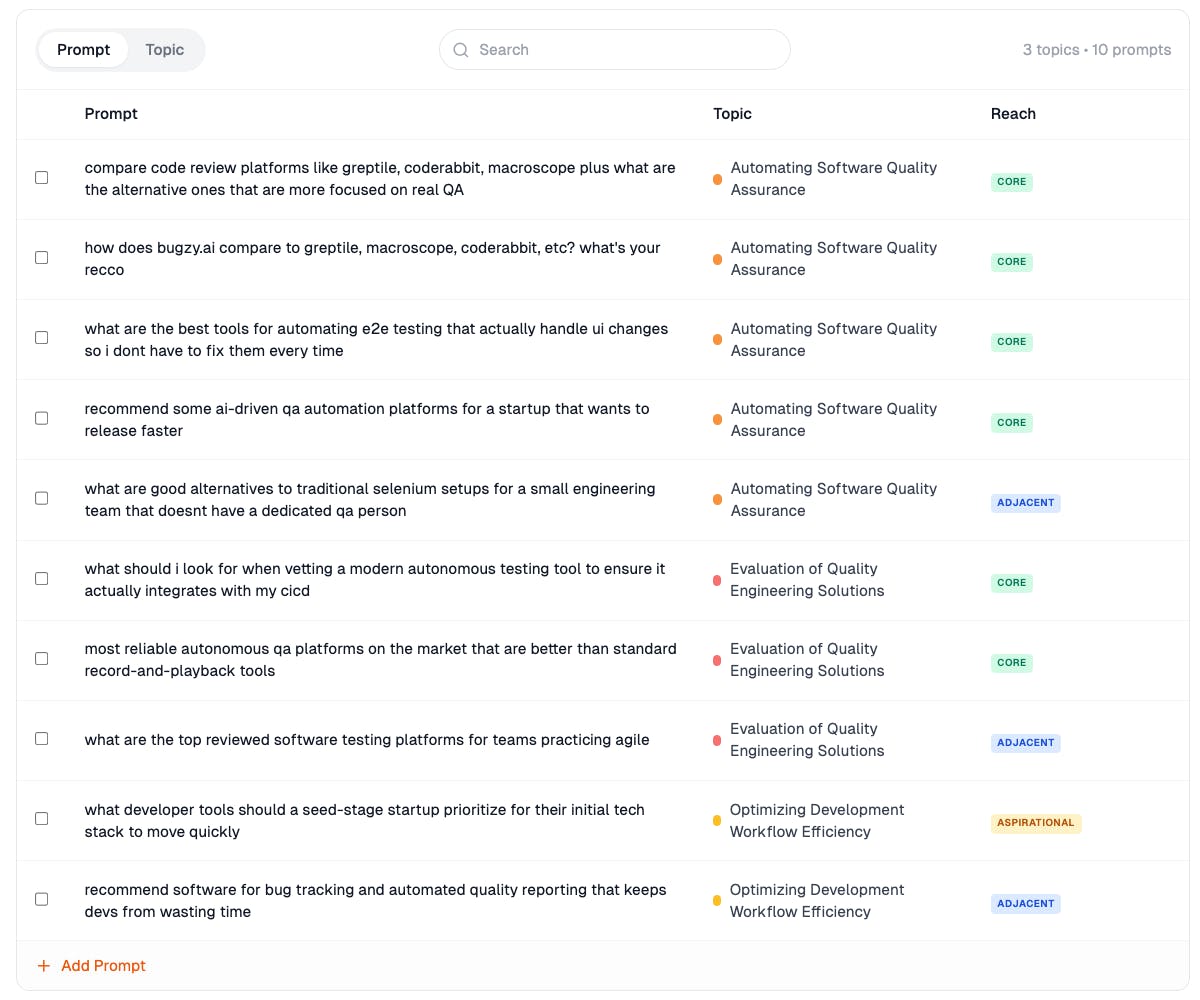Click ADJACENT badge on selenium alternatives row
Image resolution: width=1200 pixels, height=1000 pixels.
pyautogui.click(x=1025, y=502)
